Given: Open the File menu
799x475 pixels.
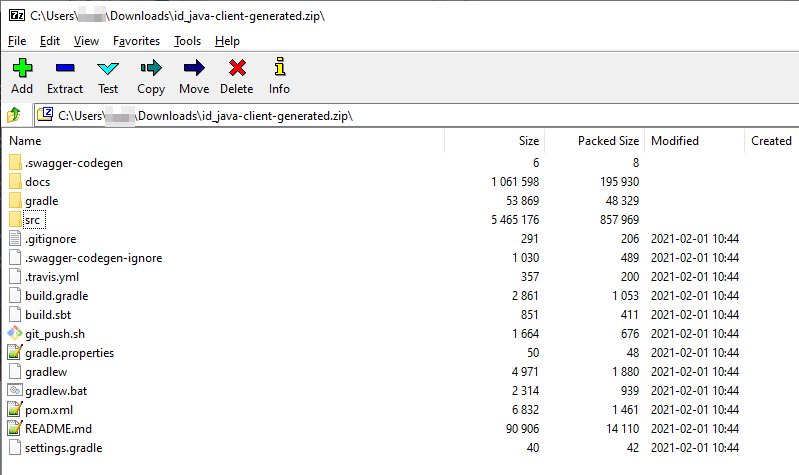Looking at the screenshot, I should (x=17, y=41).
